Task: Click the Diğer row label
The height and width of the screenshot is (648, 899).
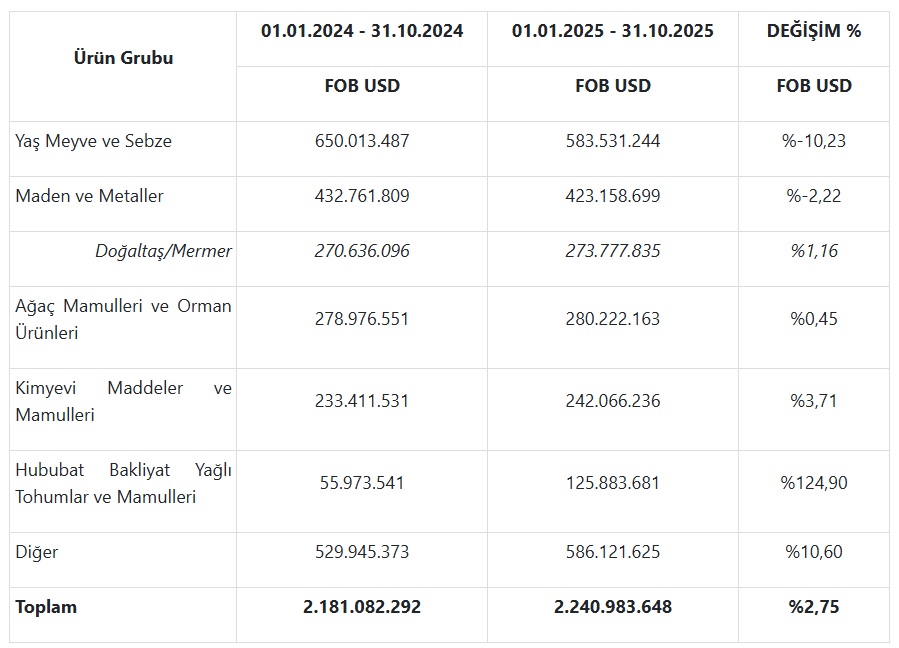Action: (37, 551)
